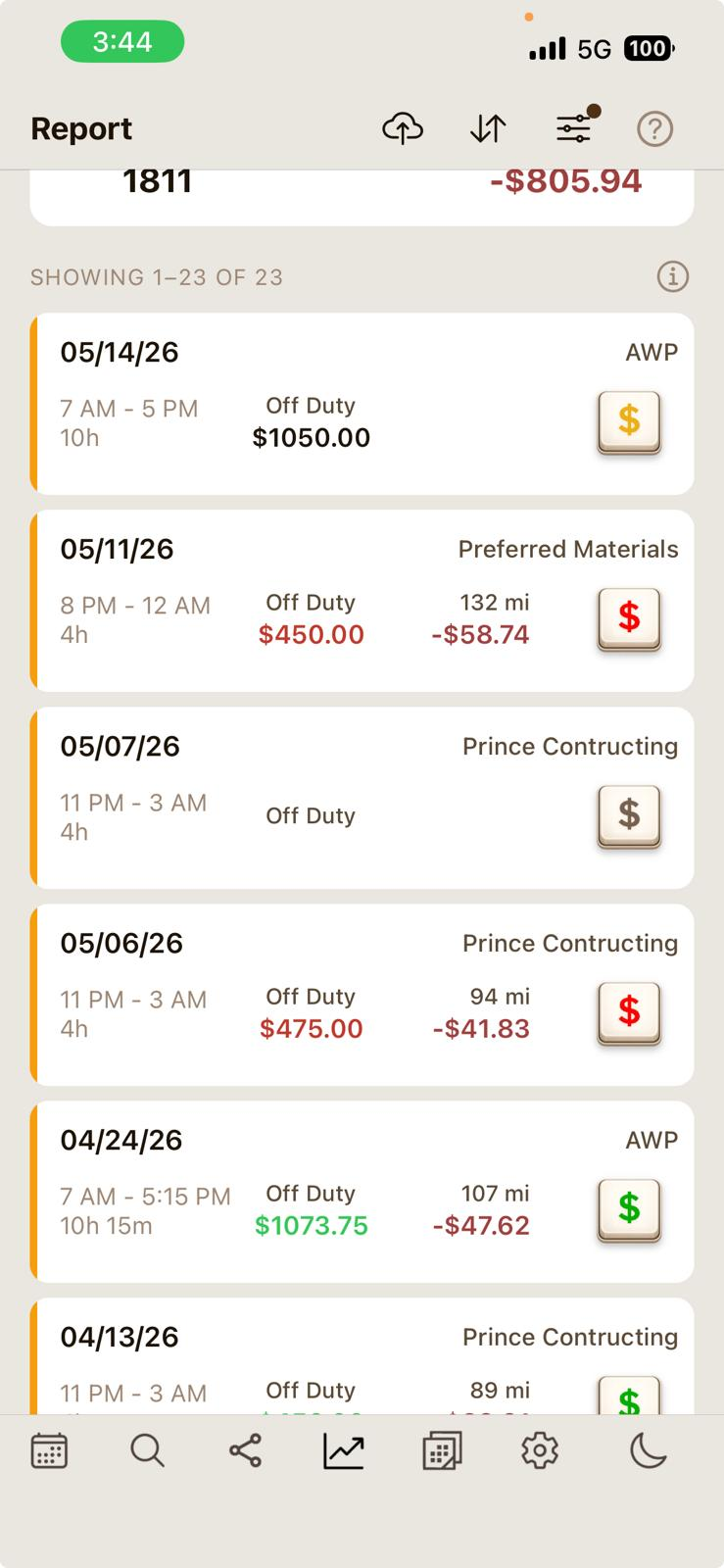
Task: Open the sort arrows option
Action: coord(488,128)
